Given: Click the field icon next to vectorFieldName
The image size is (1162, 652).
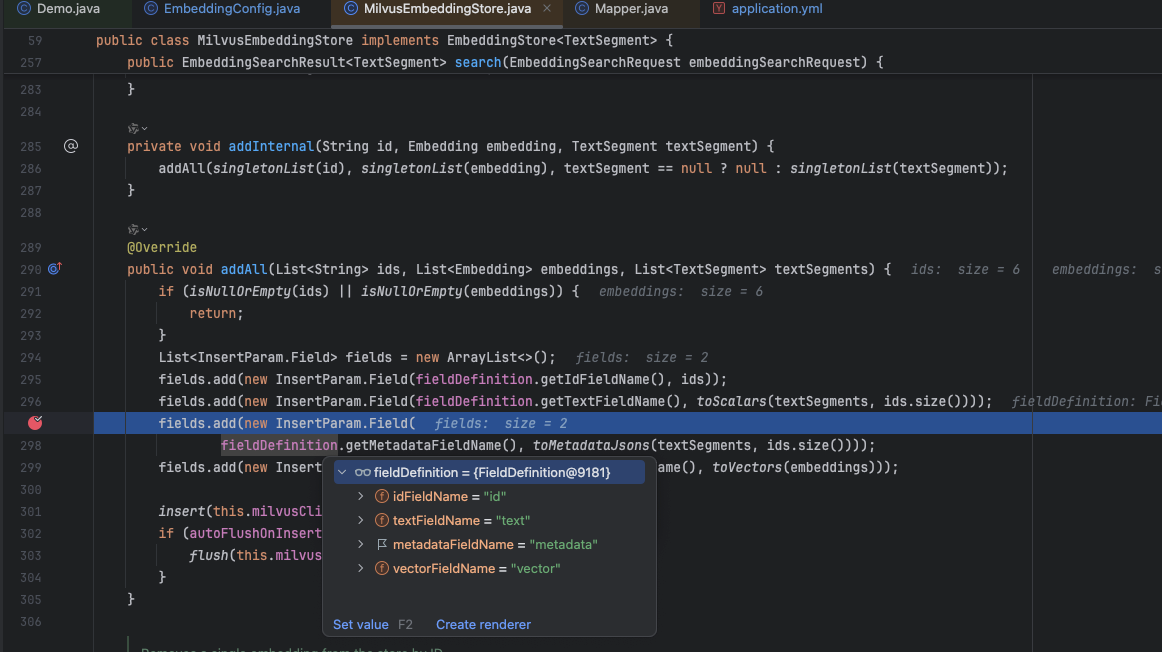Looking at the screenshot, I should [x=382, y=569].
